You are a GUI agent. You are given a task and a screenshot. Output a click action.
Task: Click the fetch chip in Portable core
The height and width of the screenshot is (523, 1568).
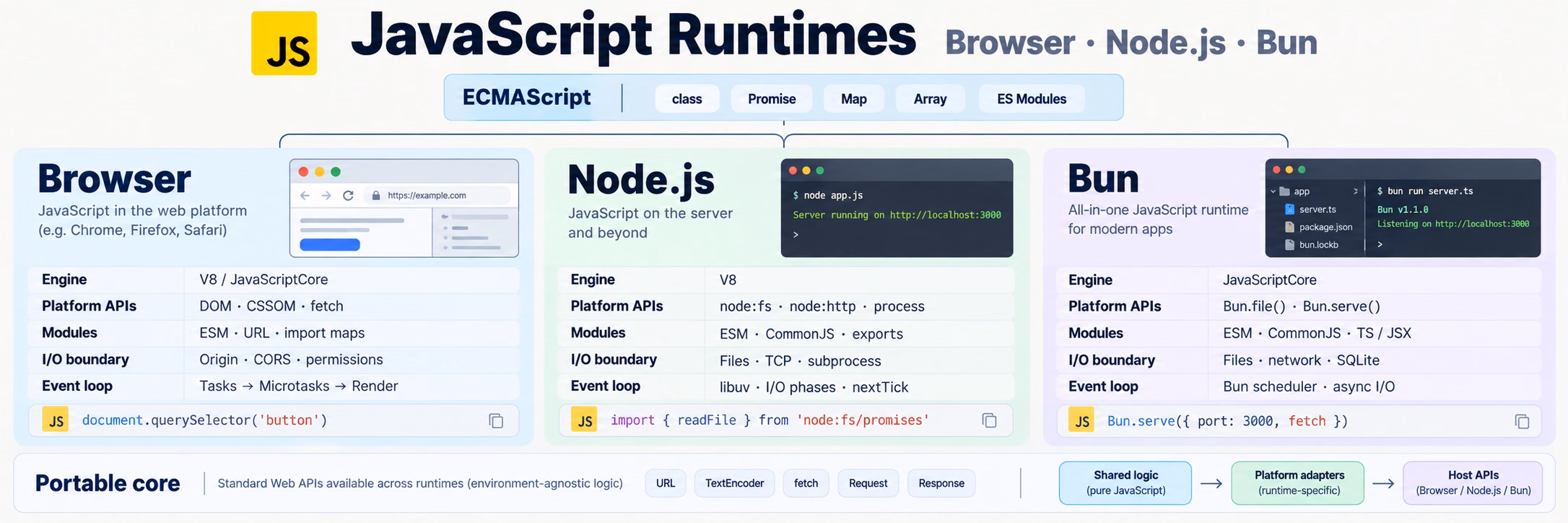click(x=806, y=483)
